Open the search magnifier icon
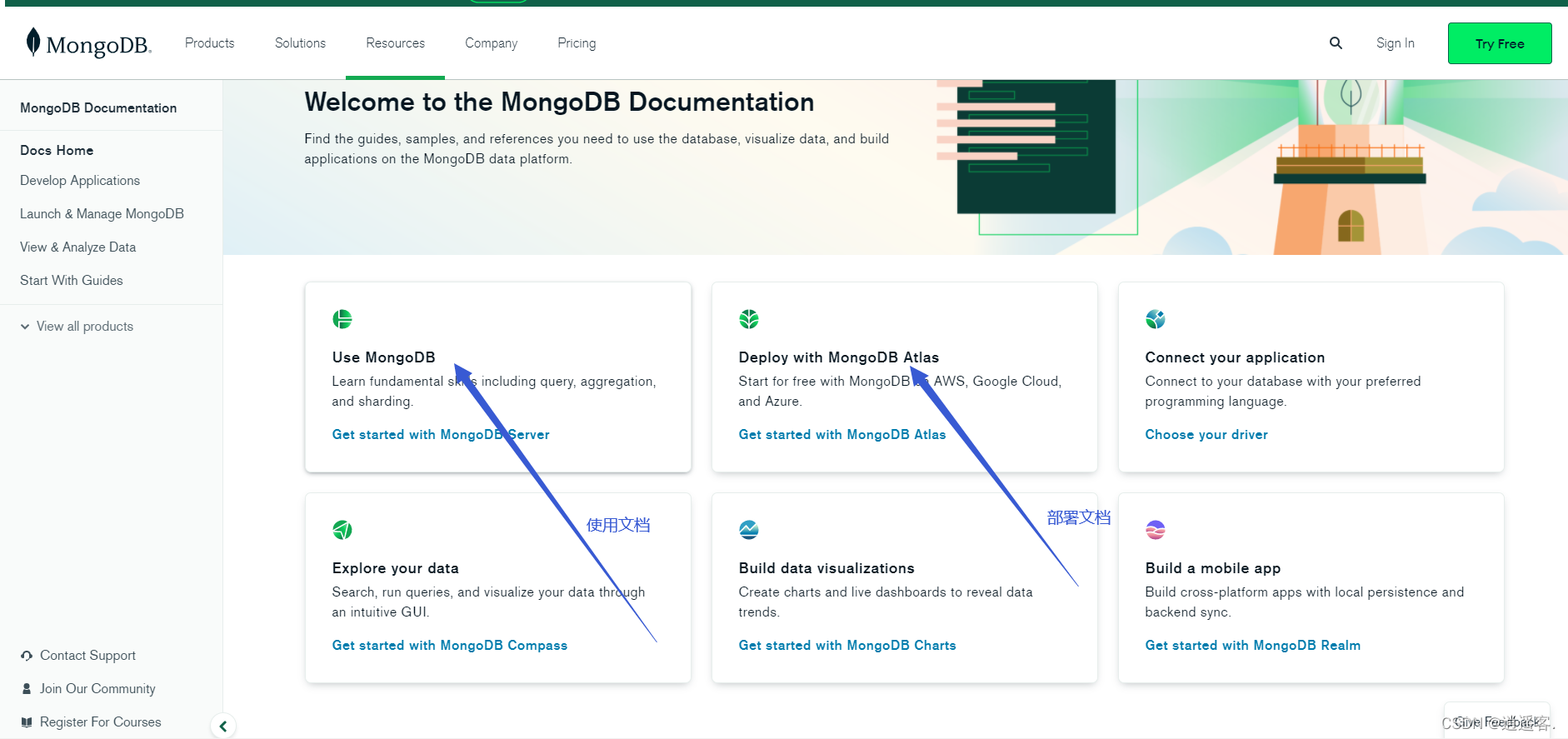The image size is (1568, 739). (1336, 43)
